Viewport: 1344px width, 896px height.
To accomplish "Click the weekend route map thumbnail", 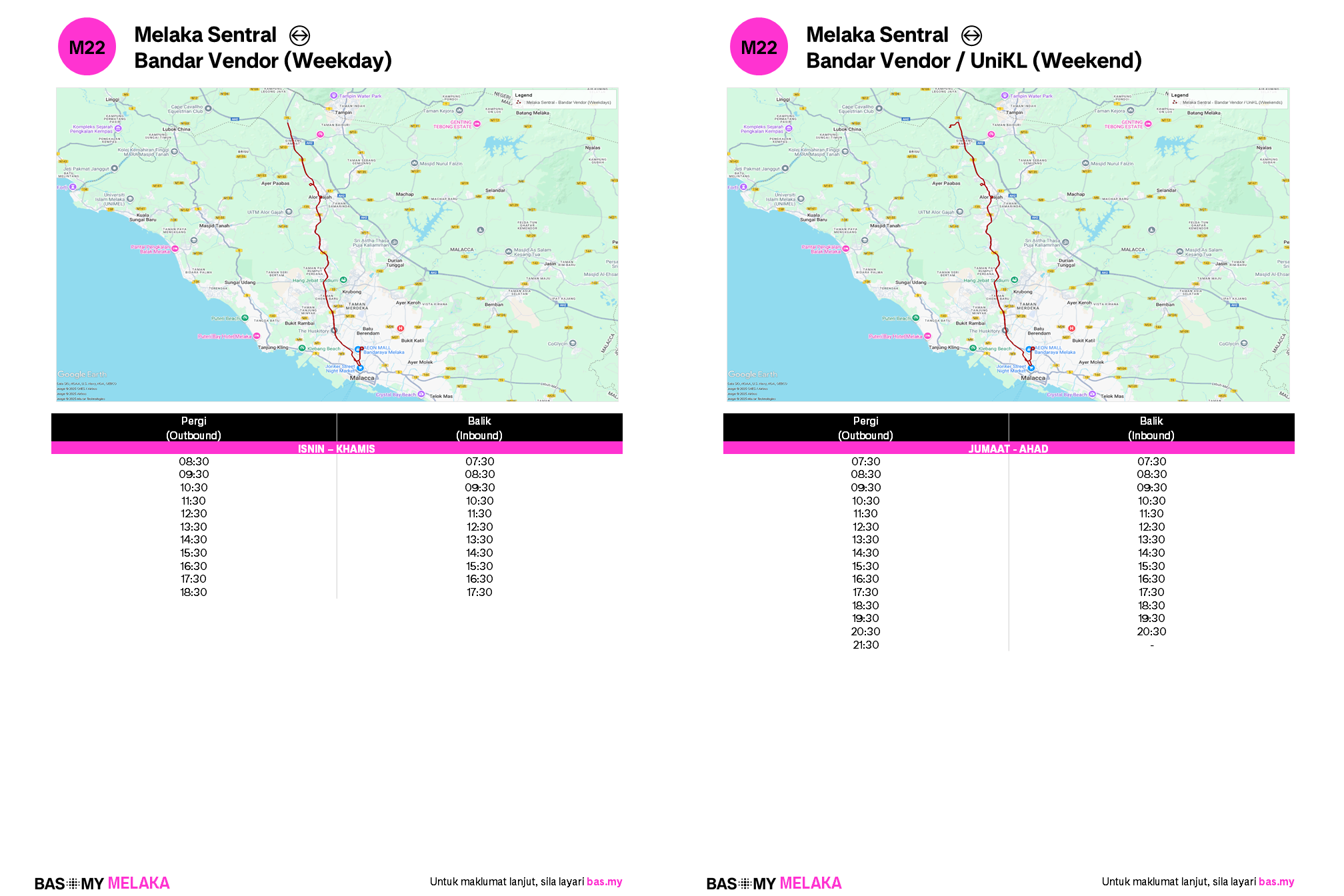I will (x=1007, y=244).
